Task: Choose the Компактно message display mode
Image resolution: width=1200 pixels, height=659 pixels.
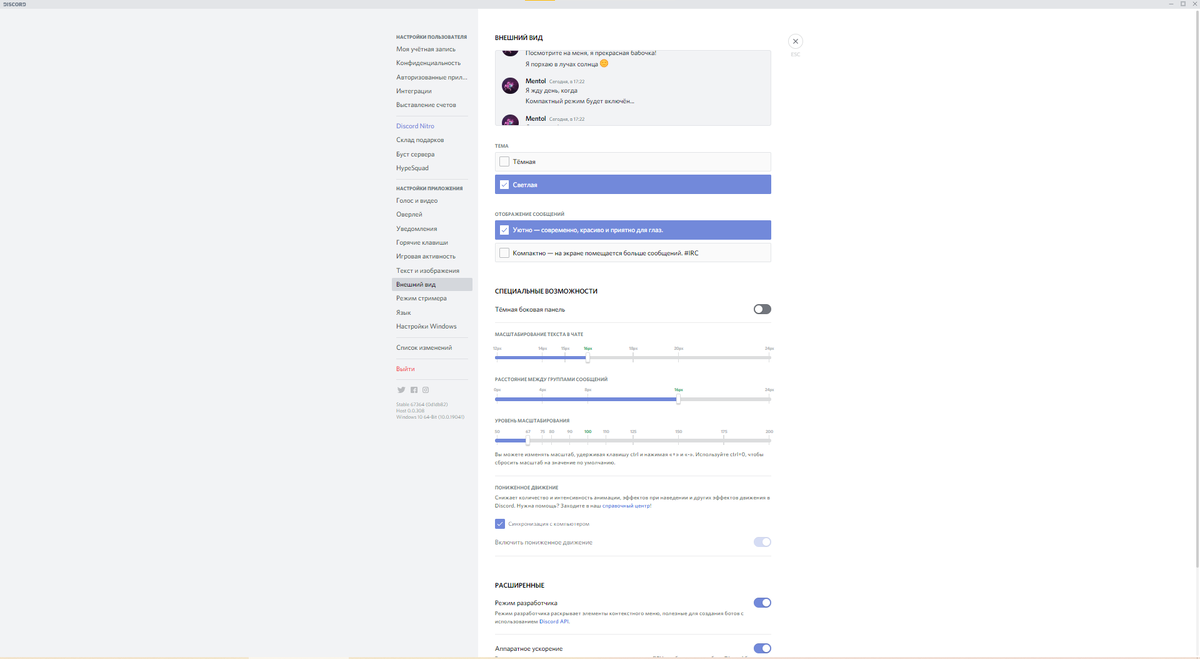Action: point(633,253)
